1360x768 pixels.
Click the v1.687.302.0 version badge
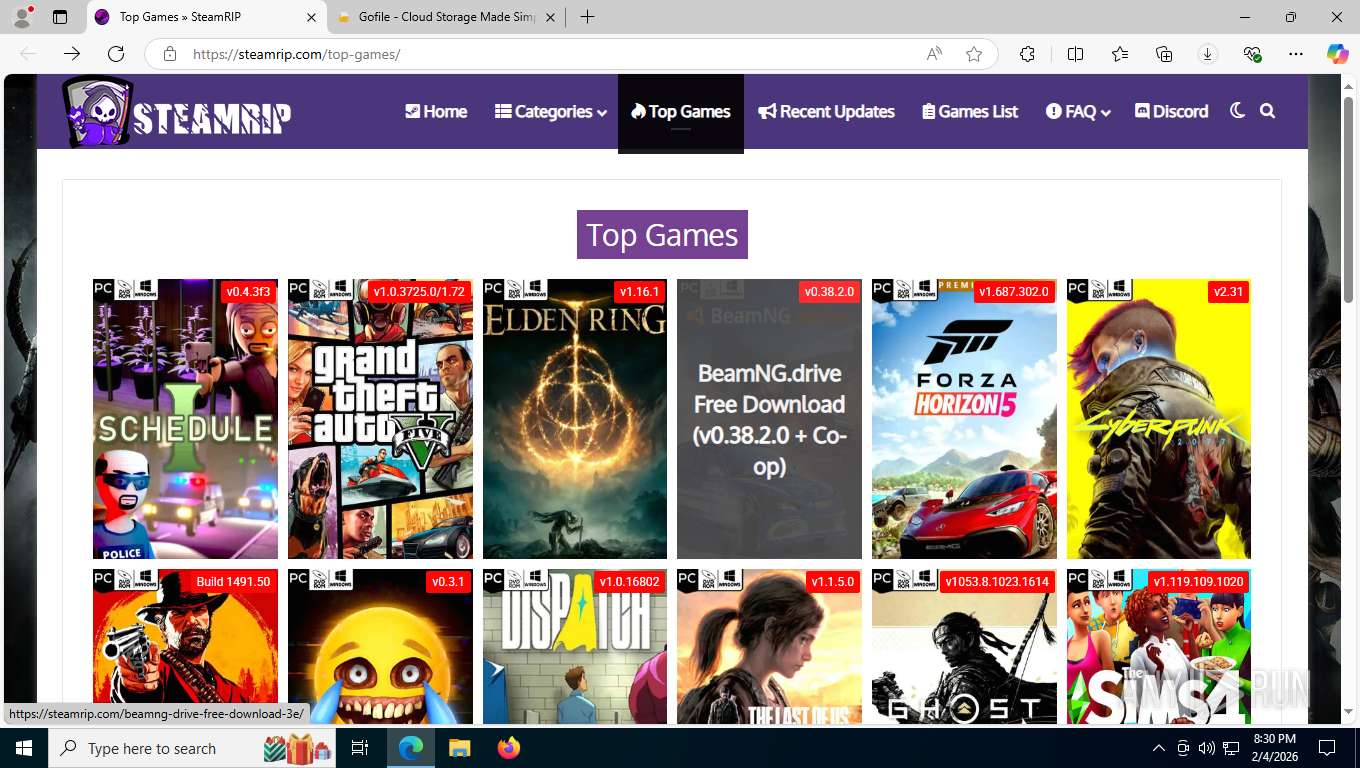click(x=1014, y=292)
